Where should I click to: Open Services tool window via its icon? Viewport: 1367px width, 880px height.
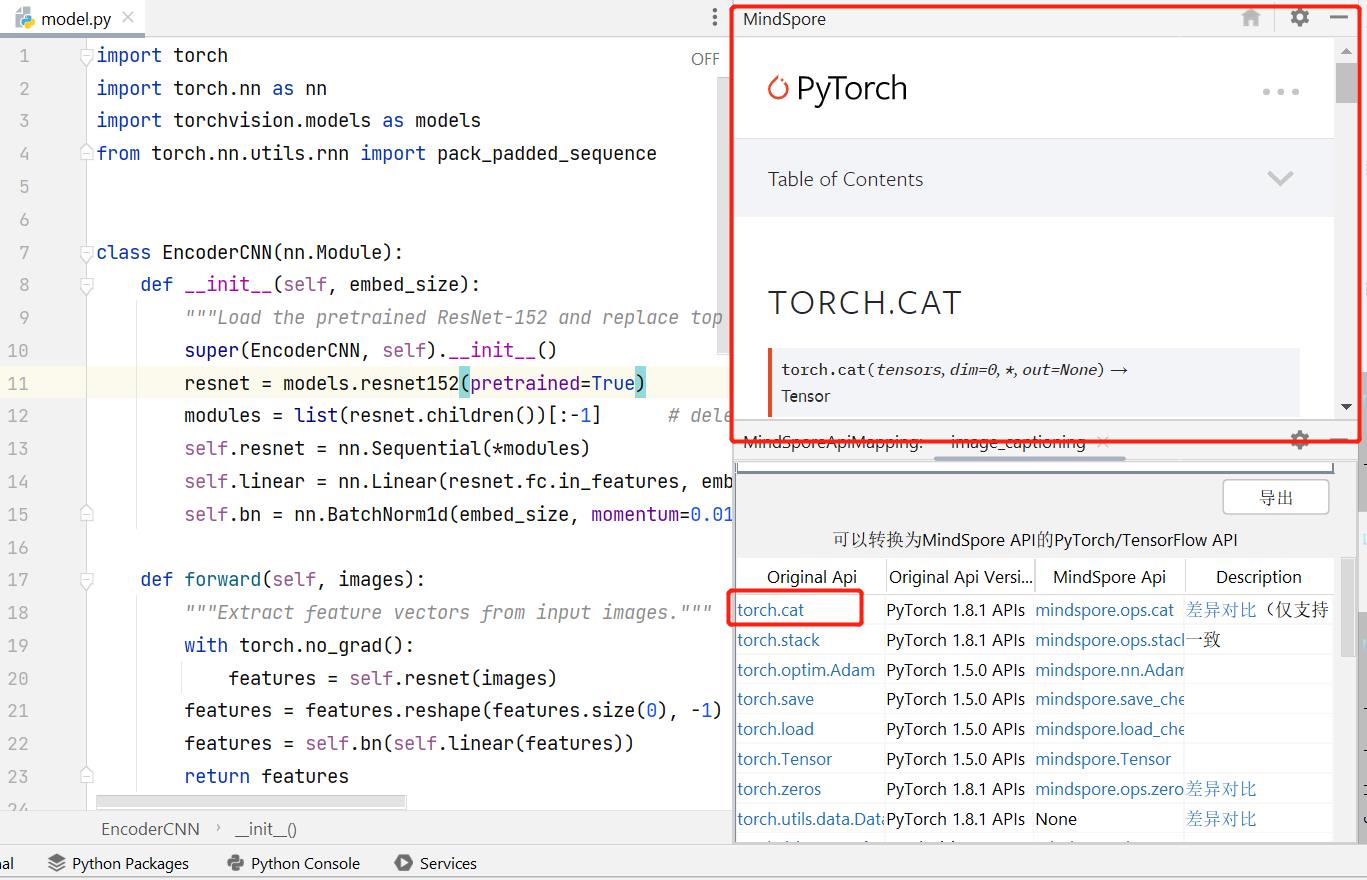tap(404, 863)
